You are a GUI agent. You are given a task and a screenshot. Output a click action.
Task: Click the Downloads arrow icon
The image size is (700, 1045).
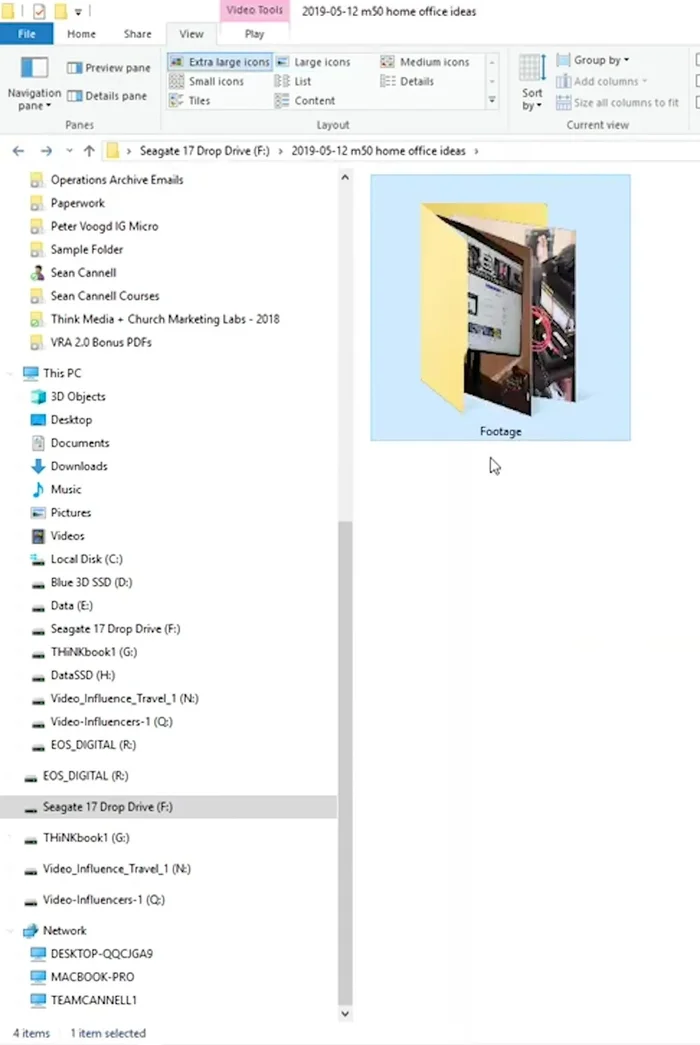point(38,467)
